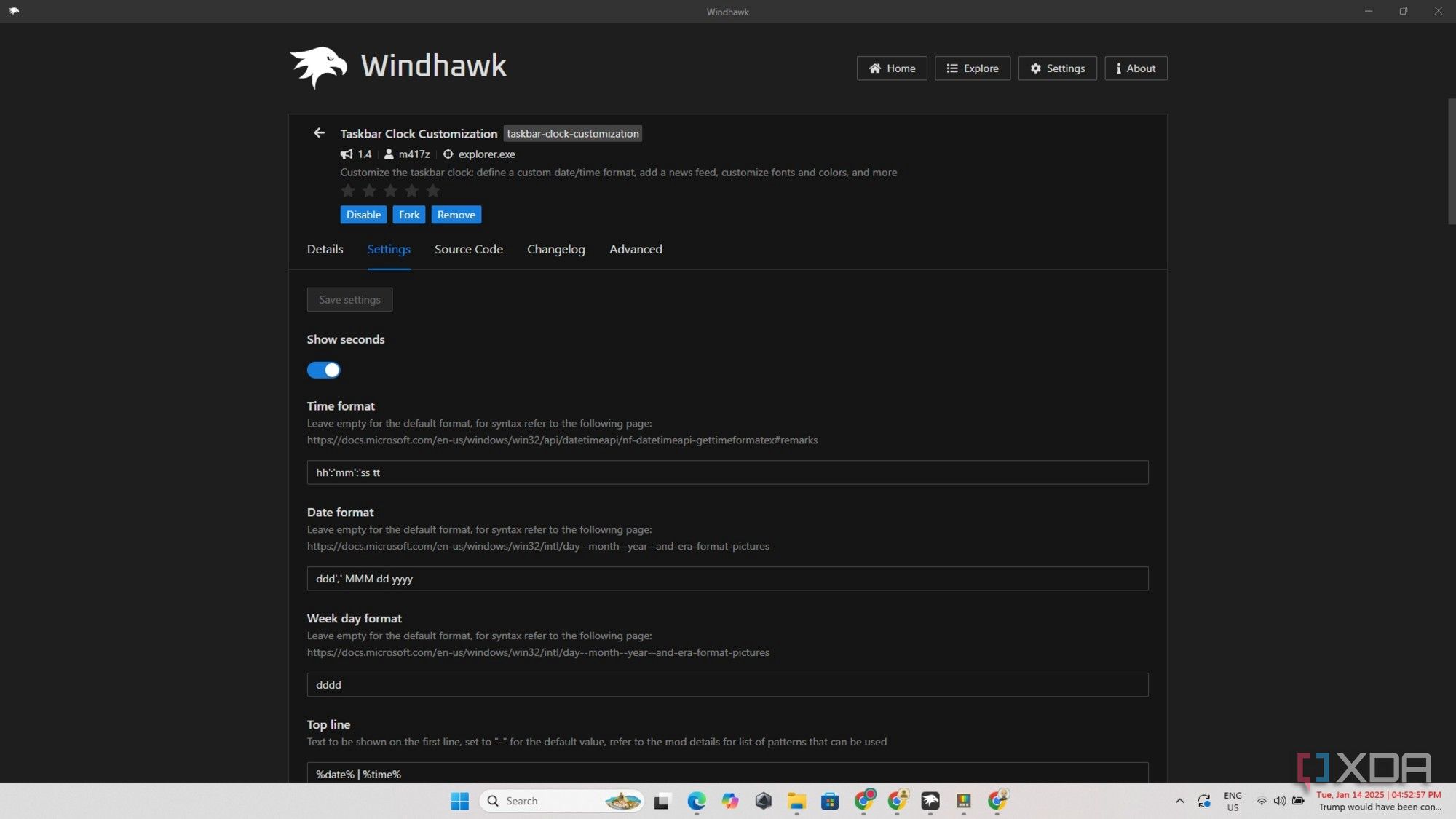Open the Windows Start menu

pos(460,801)
